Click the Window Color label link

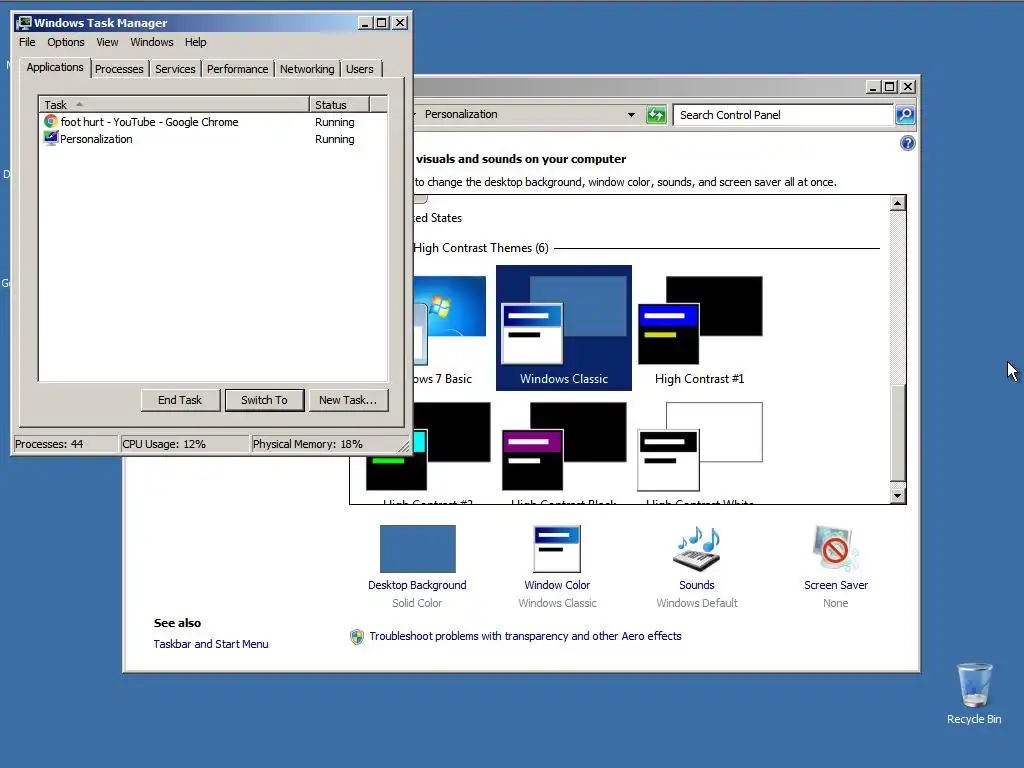[x=557, y=585]
